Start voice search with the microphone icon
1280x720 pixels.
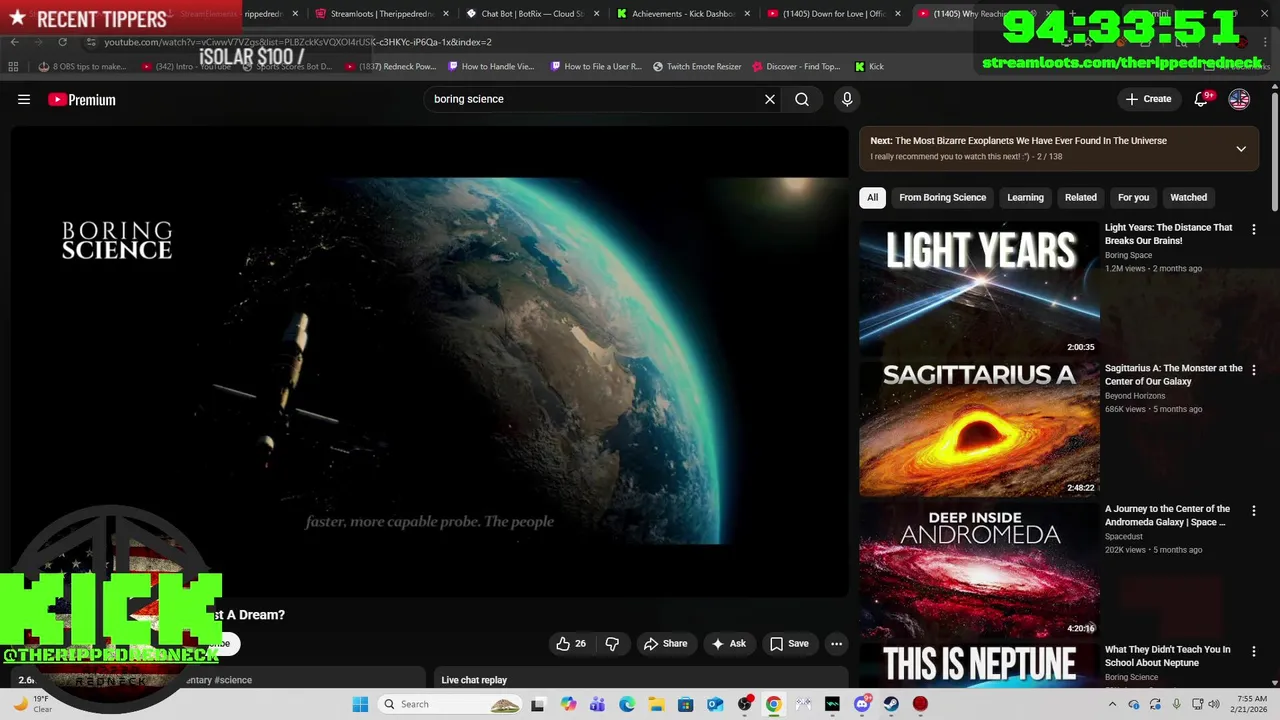[847, 99]
